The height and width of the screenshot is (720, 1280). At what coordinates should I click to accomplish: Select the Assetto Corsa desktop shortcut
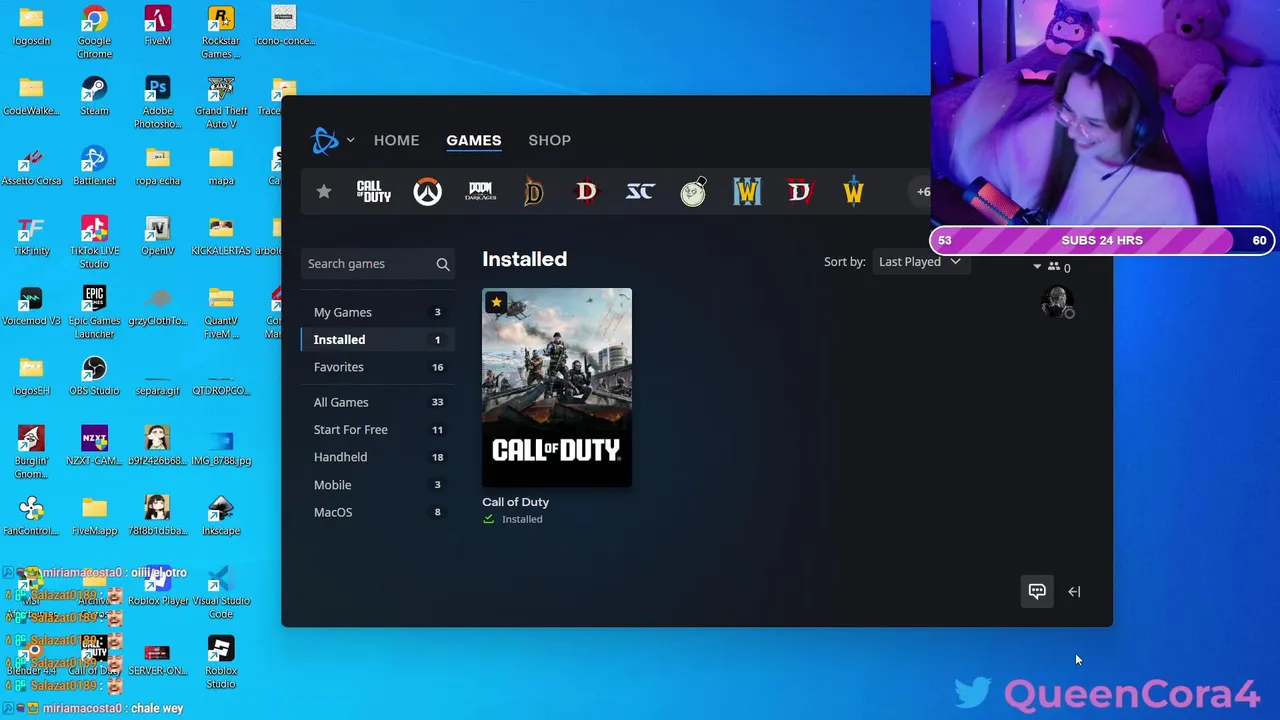[x=31, y=167]
